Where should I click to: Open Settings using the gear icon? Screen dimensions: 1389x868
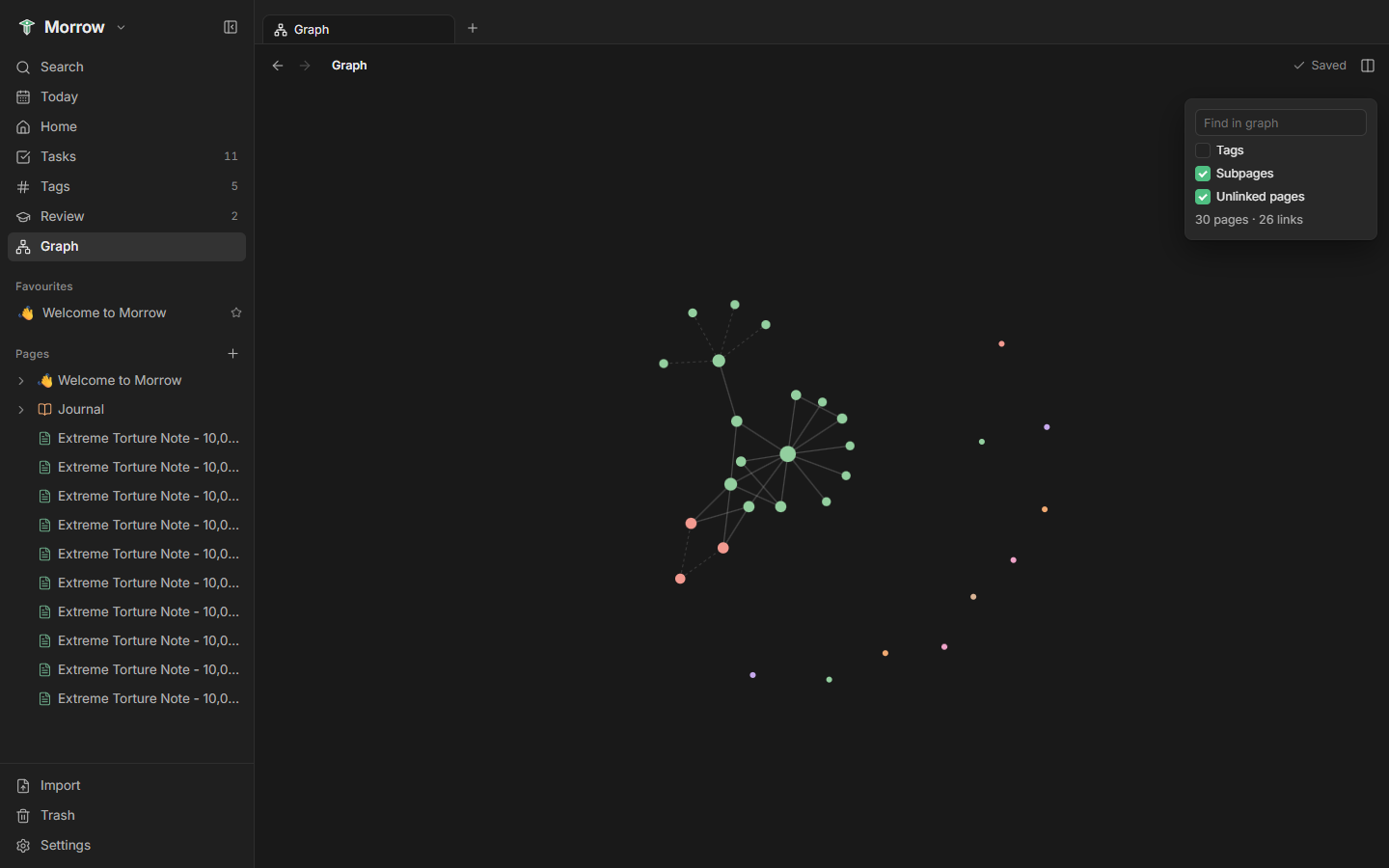(23, 846)
